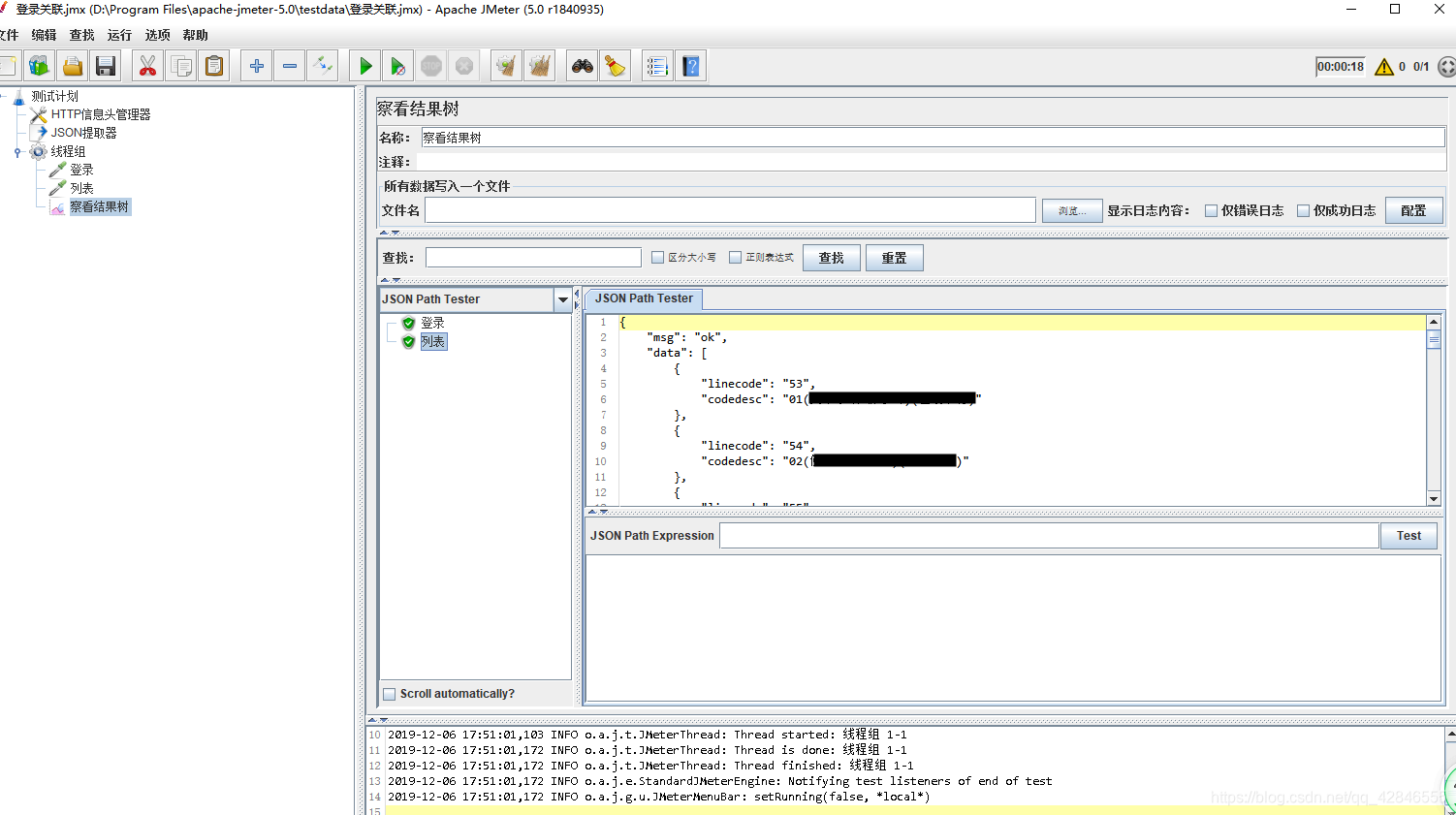Image resolution: width=1456 pixels, height=815 pixels.
Task: Select 察看结果树 listener in the tree
Action: 99,206
